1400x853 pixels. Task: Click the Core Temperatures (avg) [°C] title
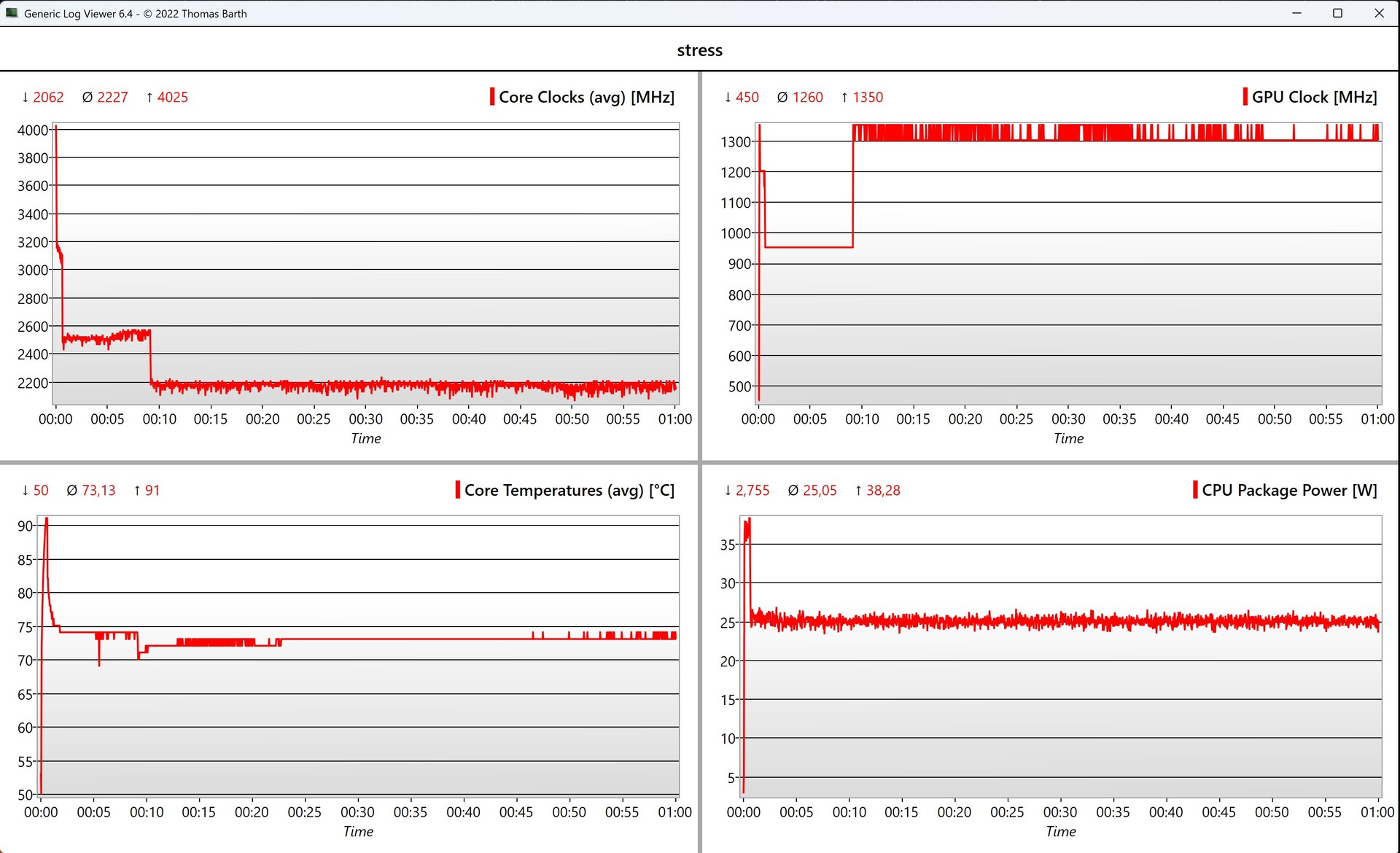point(569,490)
